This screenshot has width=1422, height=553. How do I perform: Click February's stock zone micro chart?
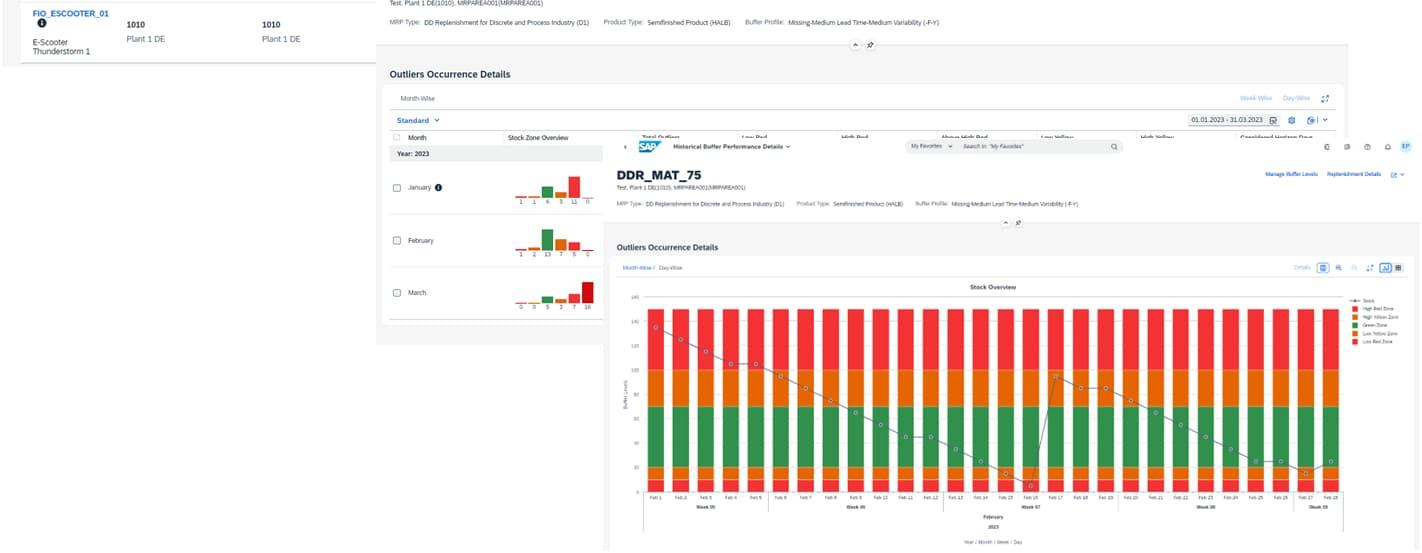point(555,243)
